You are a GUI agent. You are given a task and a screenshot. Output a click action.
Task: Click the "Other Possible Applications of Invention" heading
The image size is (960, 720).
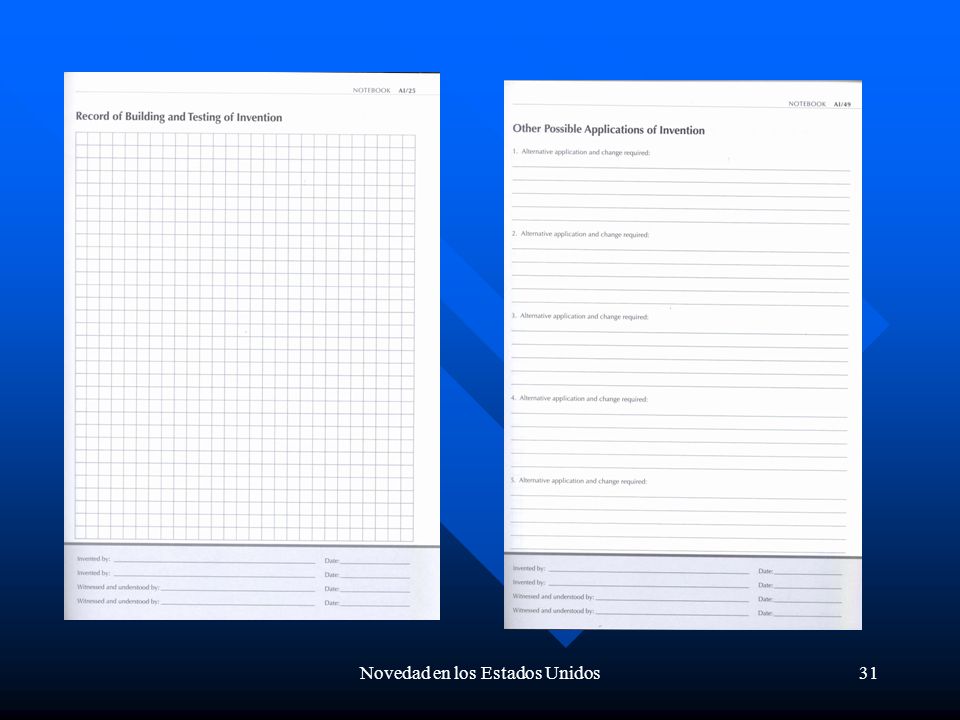pyautogui.click(x=609, y=129)
